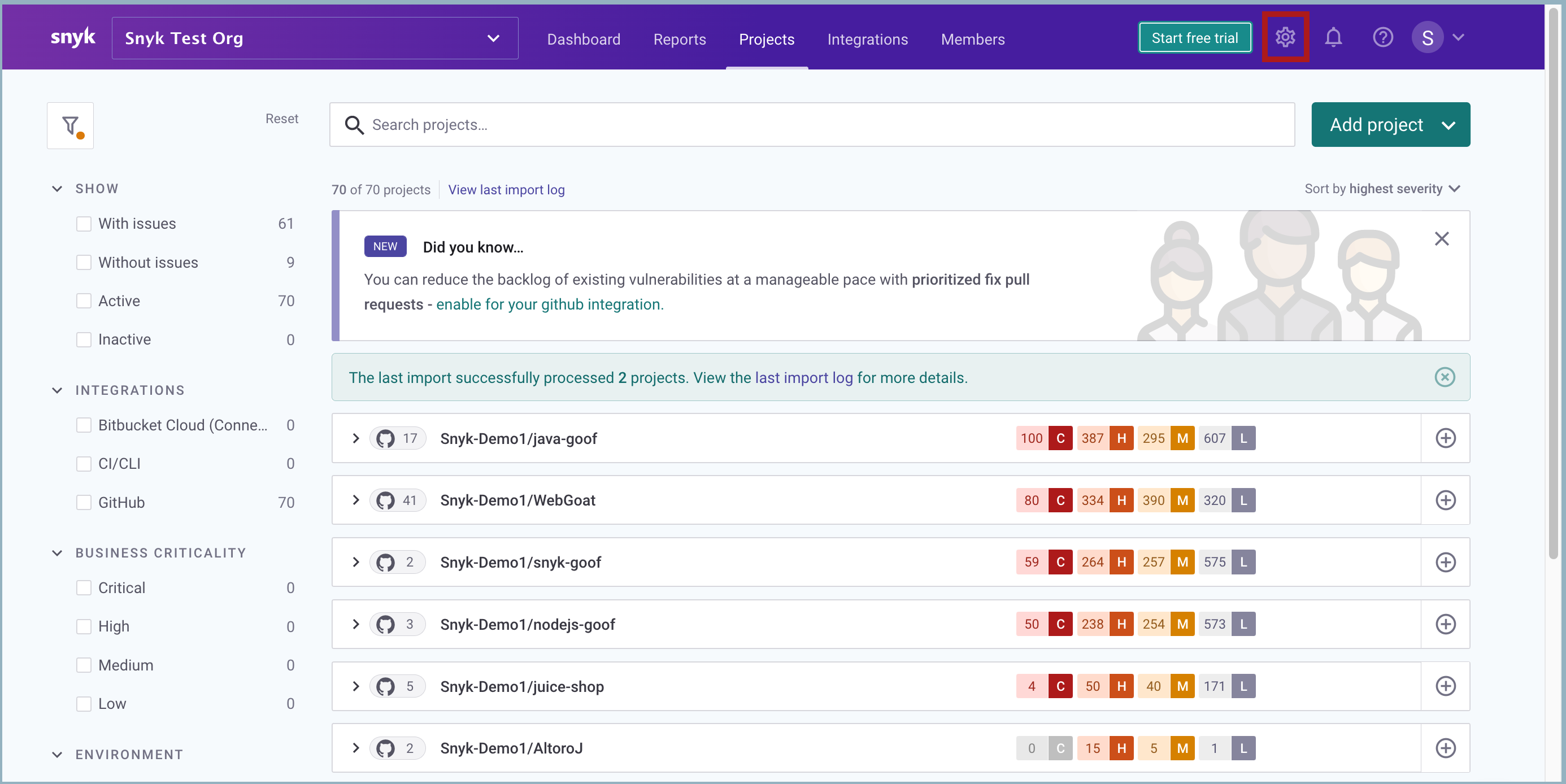The height and width of the screenshot is (784, 1566).
Task: Click GitHub icon on snyk-goof row
Action: coord(385,562)
